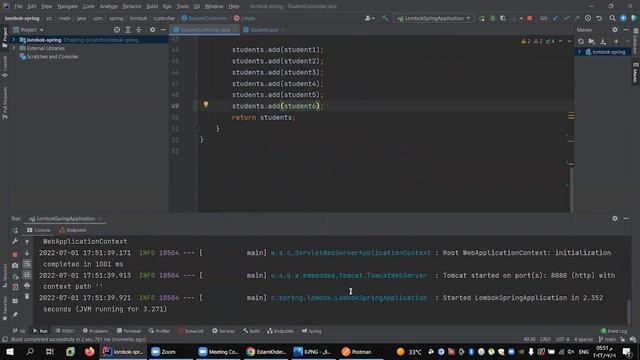Expand lombok-spring node in Maven panel
The image size is (640, 360).
click(579, 52)
